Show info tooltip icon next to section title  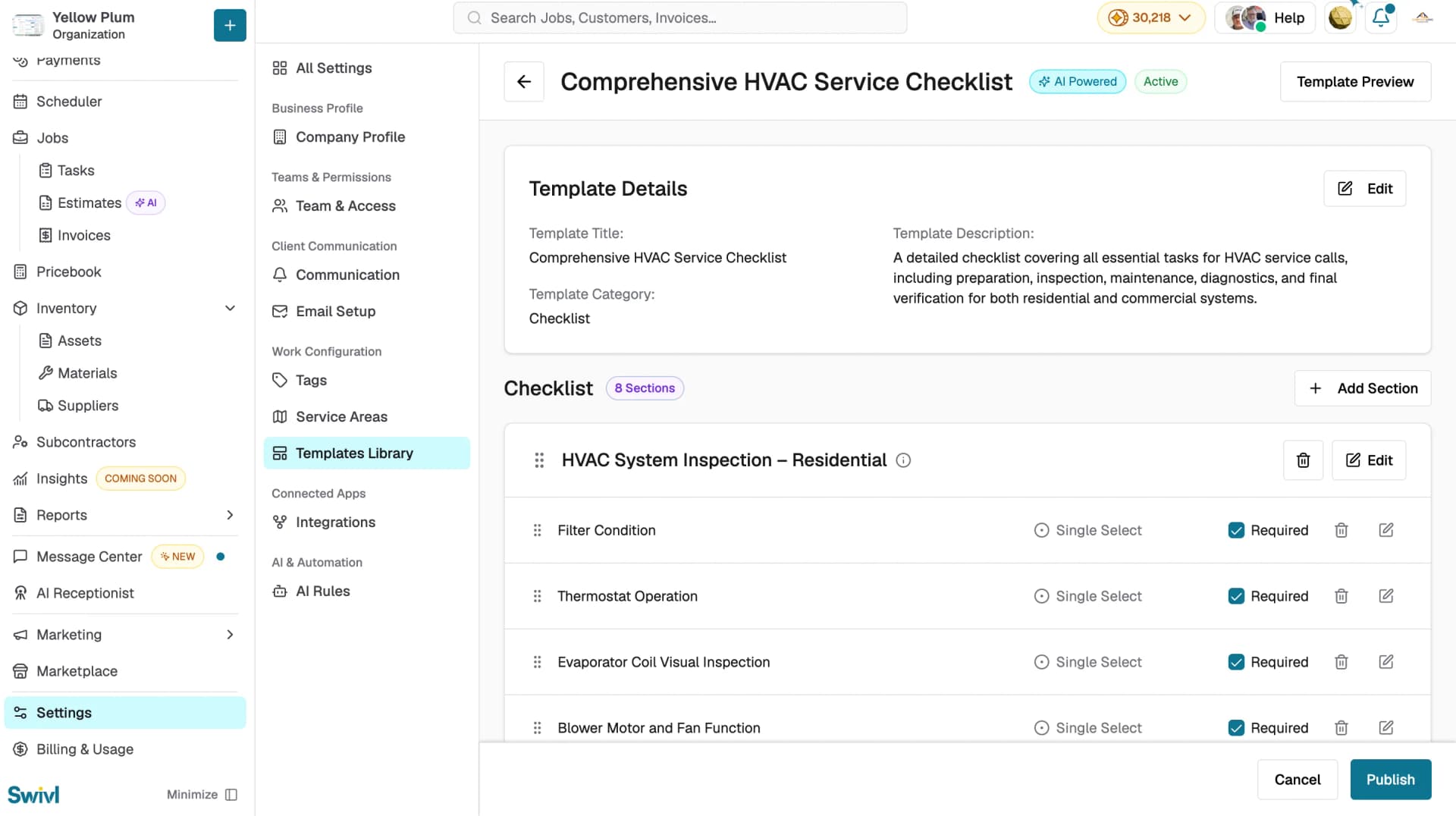coord(902,460)
